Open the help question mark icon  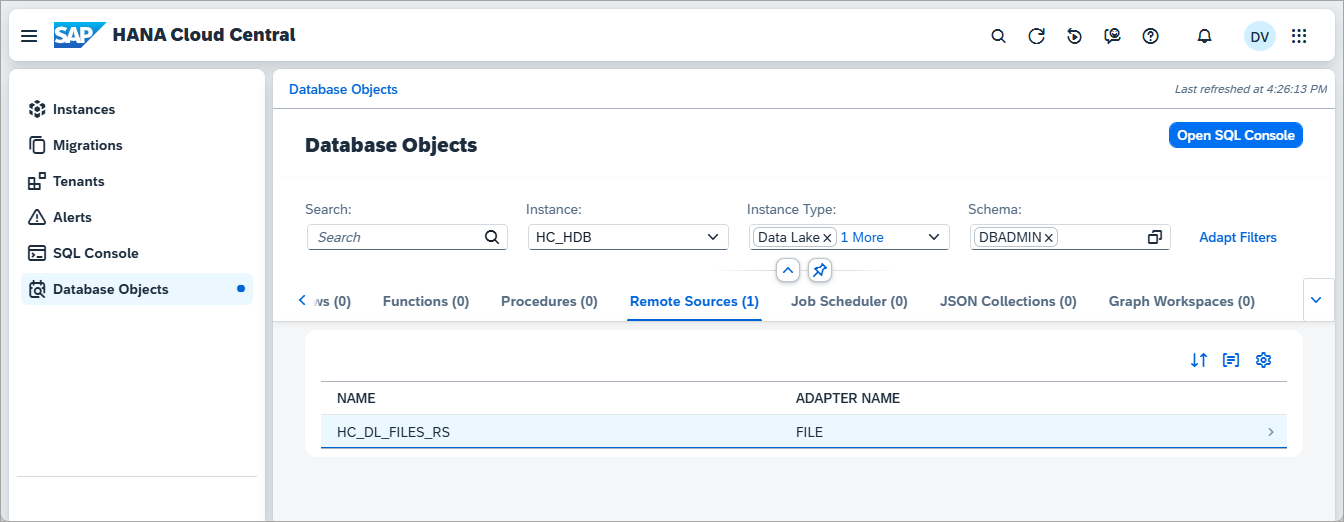coord(1150,36)
